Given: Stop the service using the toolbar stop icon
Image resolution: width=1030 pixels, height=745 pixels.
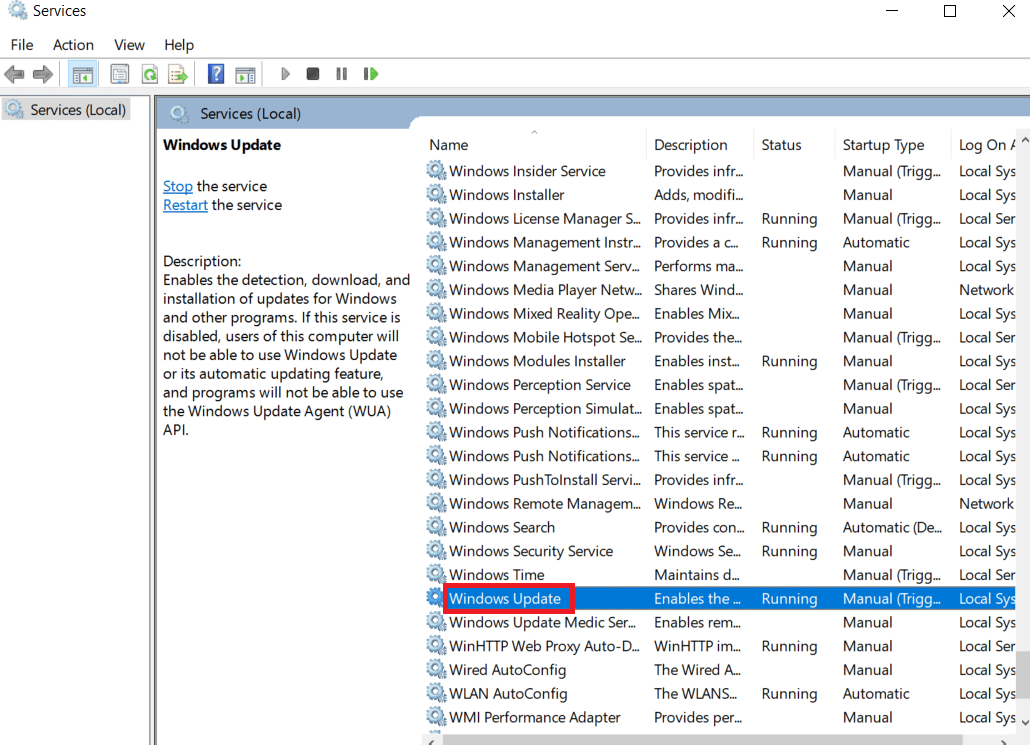Looking at the screenshot, I should (312, 73).
